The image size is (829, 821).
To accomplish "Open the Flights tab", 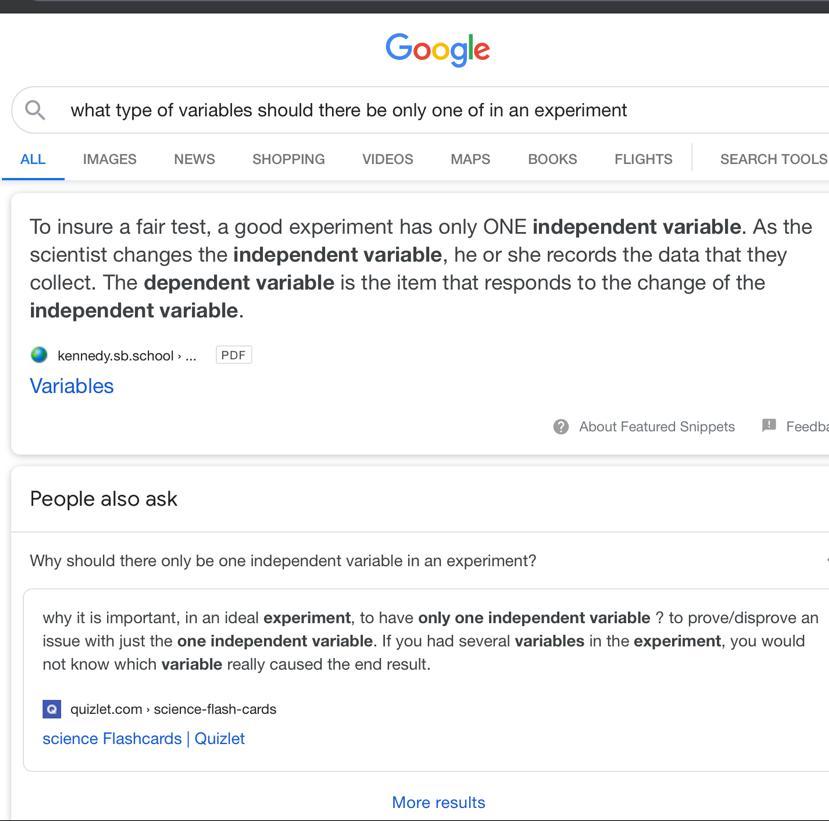I will tap(643, 159).
